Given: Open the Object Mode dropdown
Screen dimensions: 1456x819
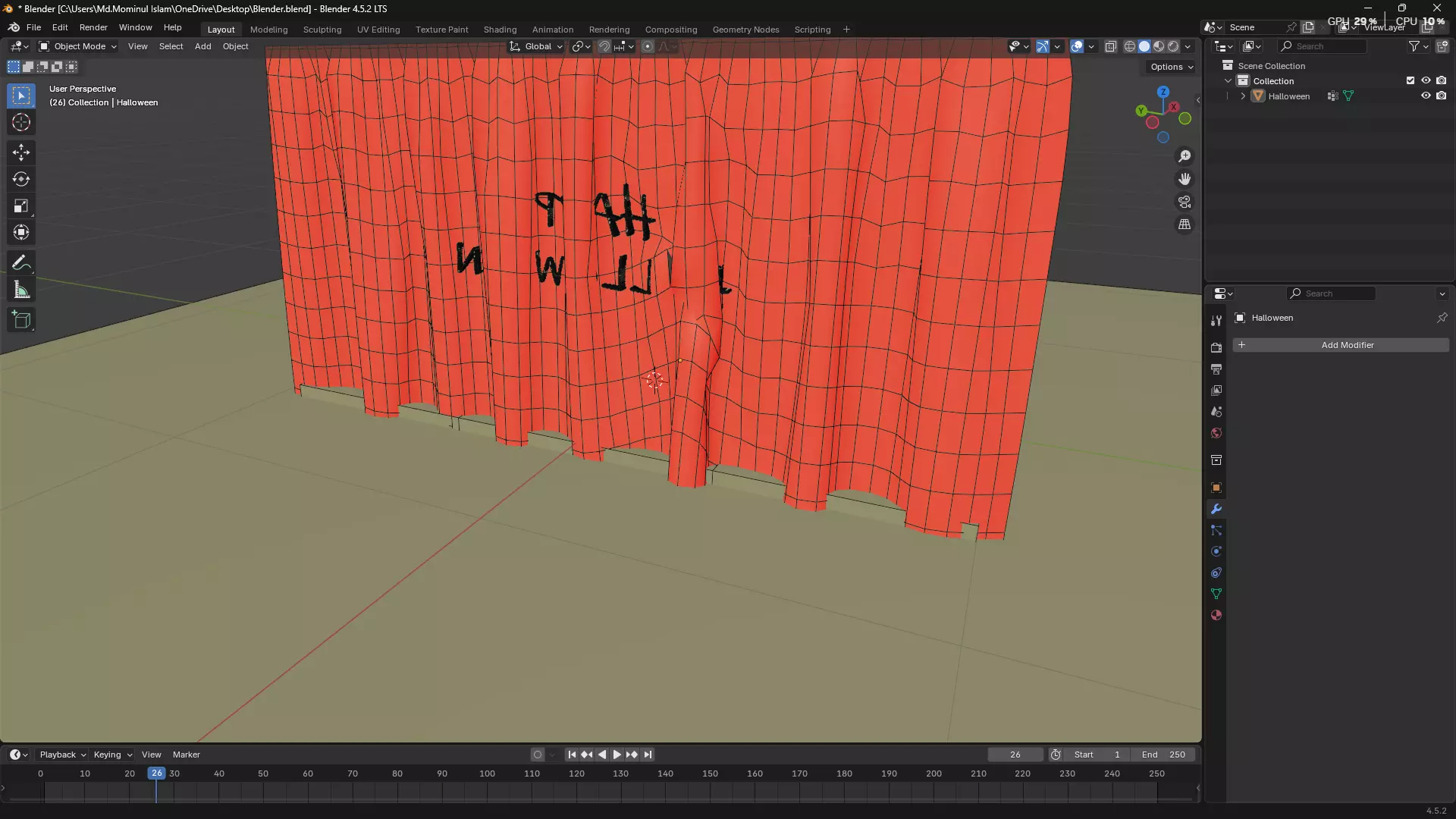Looking at the screenshot, I should pos(78,46).
